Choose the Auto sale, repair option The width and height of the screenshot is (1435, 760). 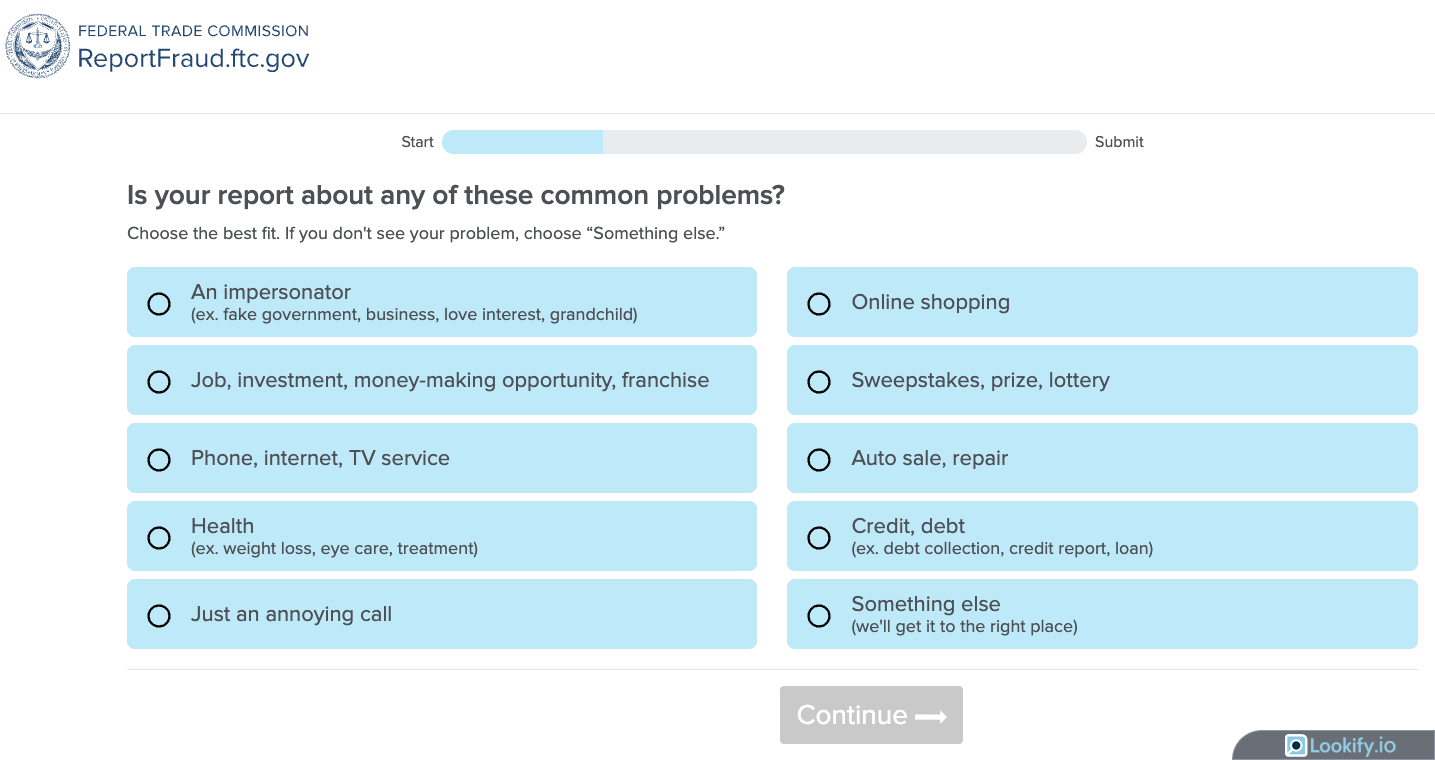pos(819,459)
